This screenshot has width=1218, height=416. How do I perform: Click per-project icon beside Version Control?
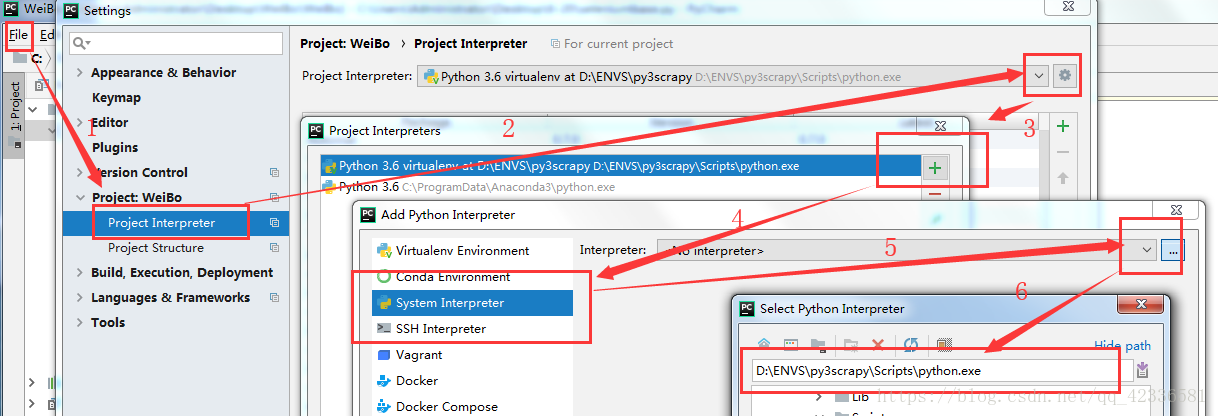(274, 173)
